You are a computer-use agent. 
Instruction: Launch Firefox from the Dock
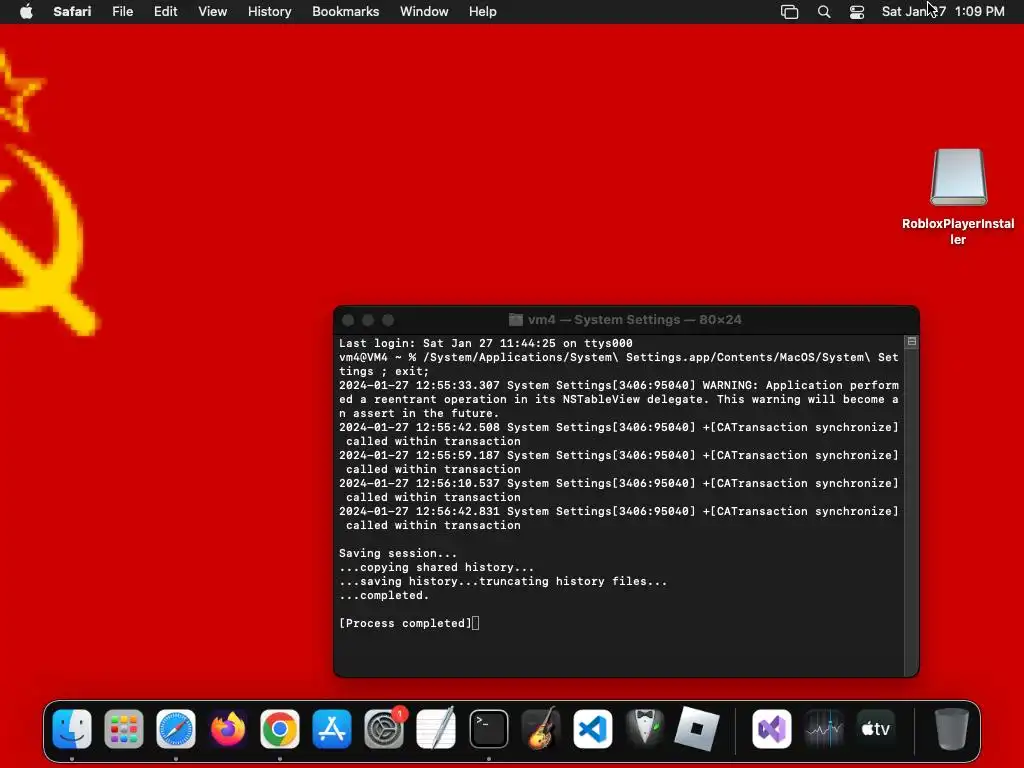pyautogui.click(x=227, y=729)
